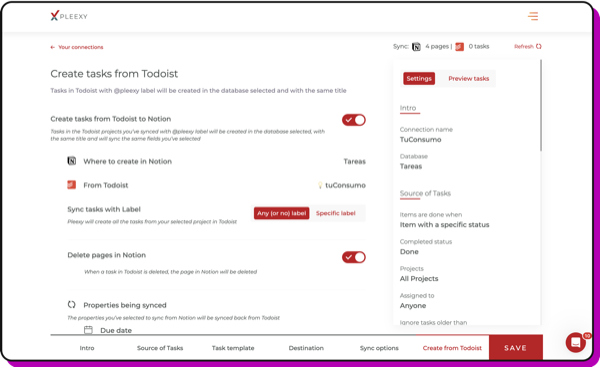
Task: Go to the Create from Todoist step
Action: [452, 348]
